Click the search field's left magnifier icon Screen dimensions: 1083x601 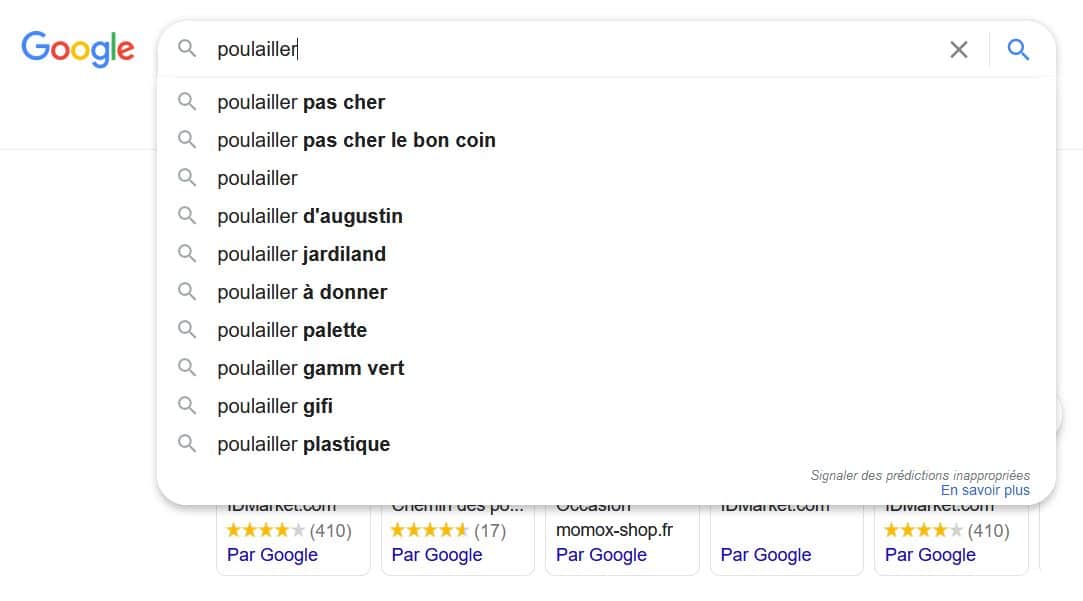187,49
